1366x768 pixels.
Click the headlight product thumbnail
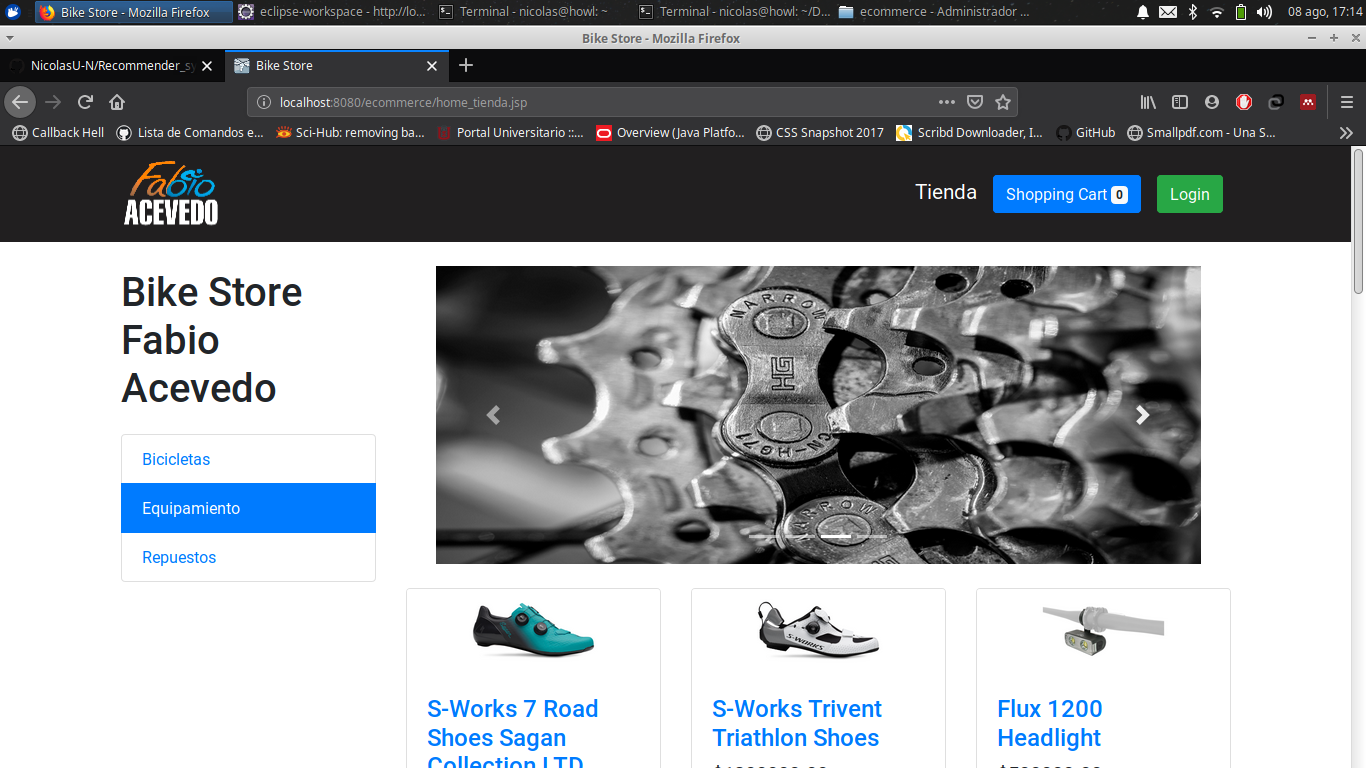[1103, 630]
